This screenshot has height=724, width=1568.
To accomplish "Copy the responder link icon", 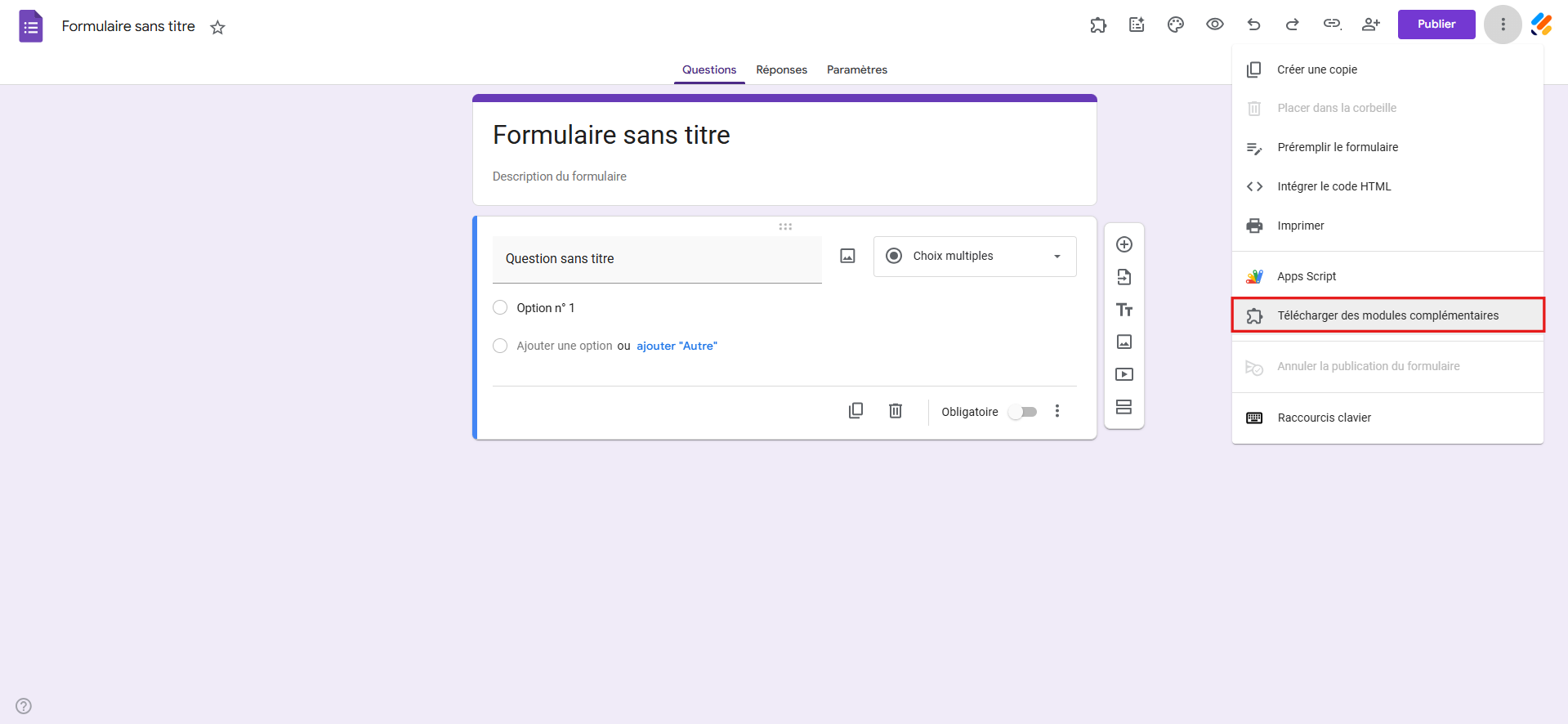I will point(1332,25).
